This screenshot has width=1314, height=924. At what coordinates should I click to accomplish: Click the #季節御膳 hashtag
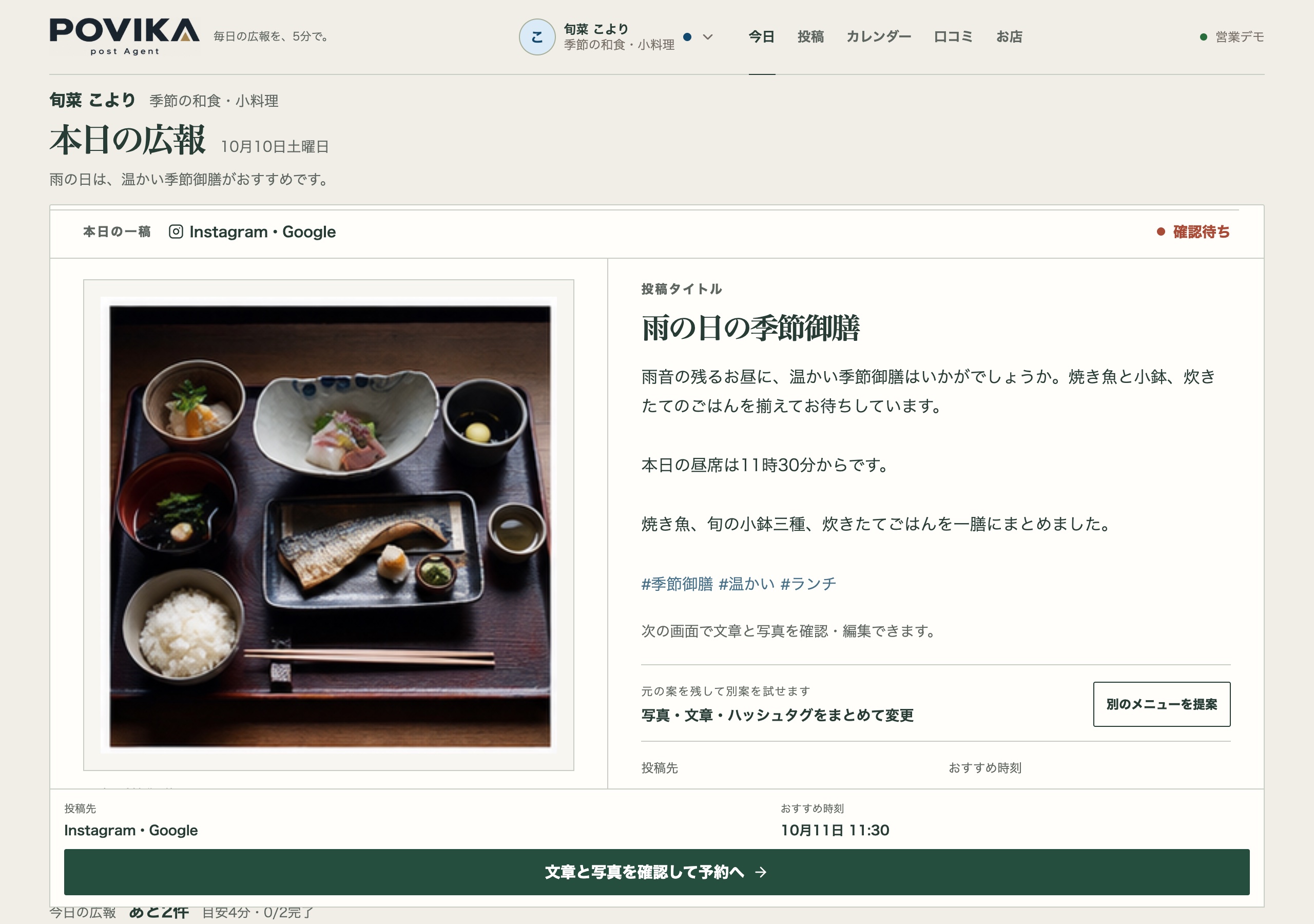pyautogui.click(x=677, y=583)
